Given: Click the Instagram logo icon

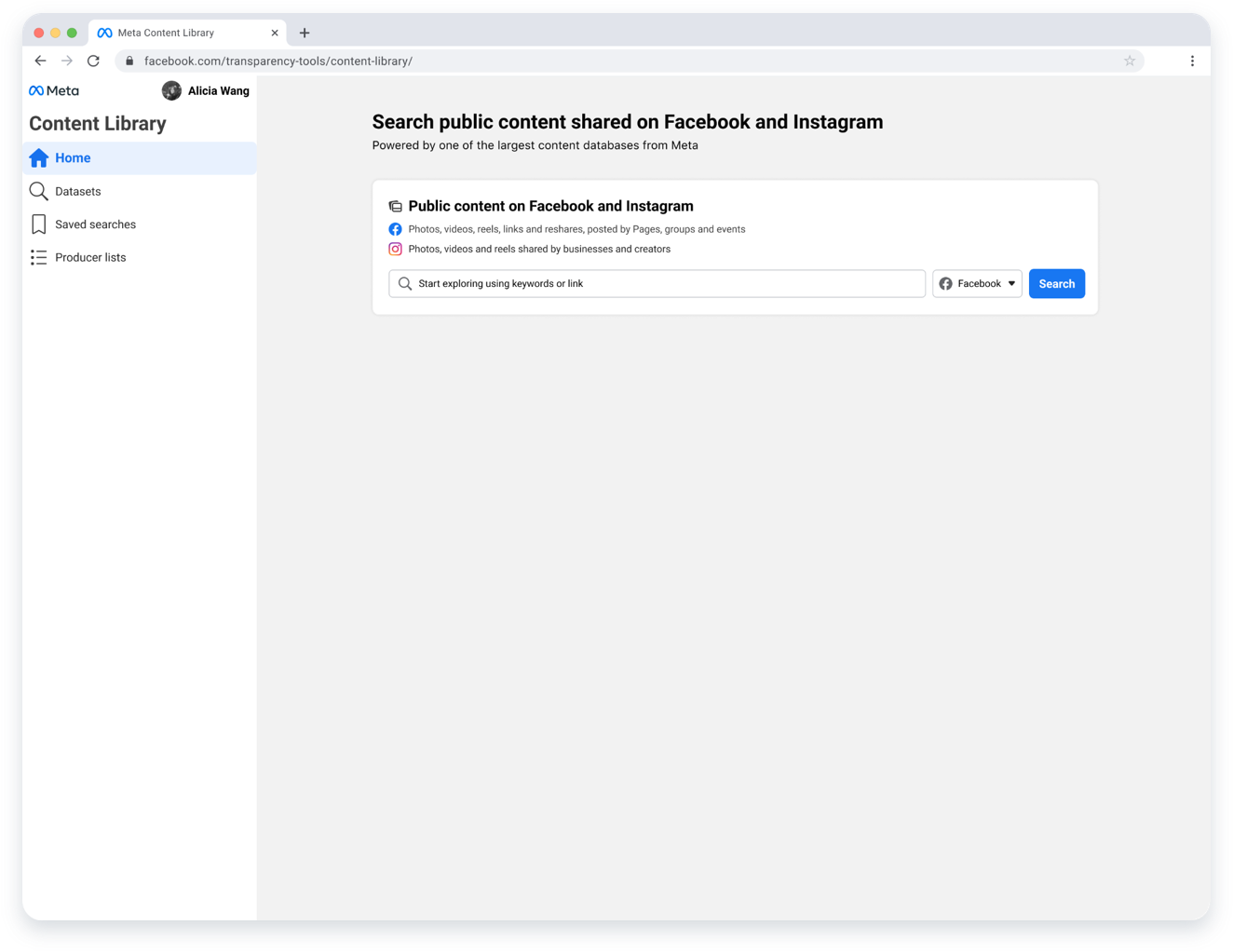Looking at the screenshot, I should pos(395,249).
